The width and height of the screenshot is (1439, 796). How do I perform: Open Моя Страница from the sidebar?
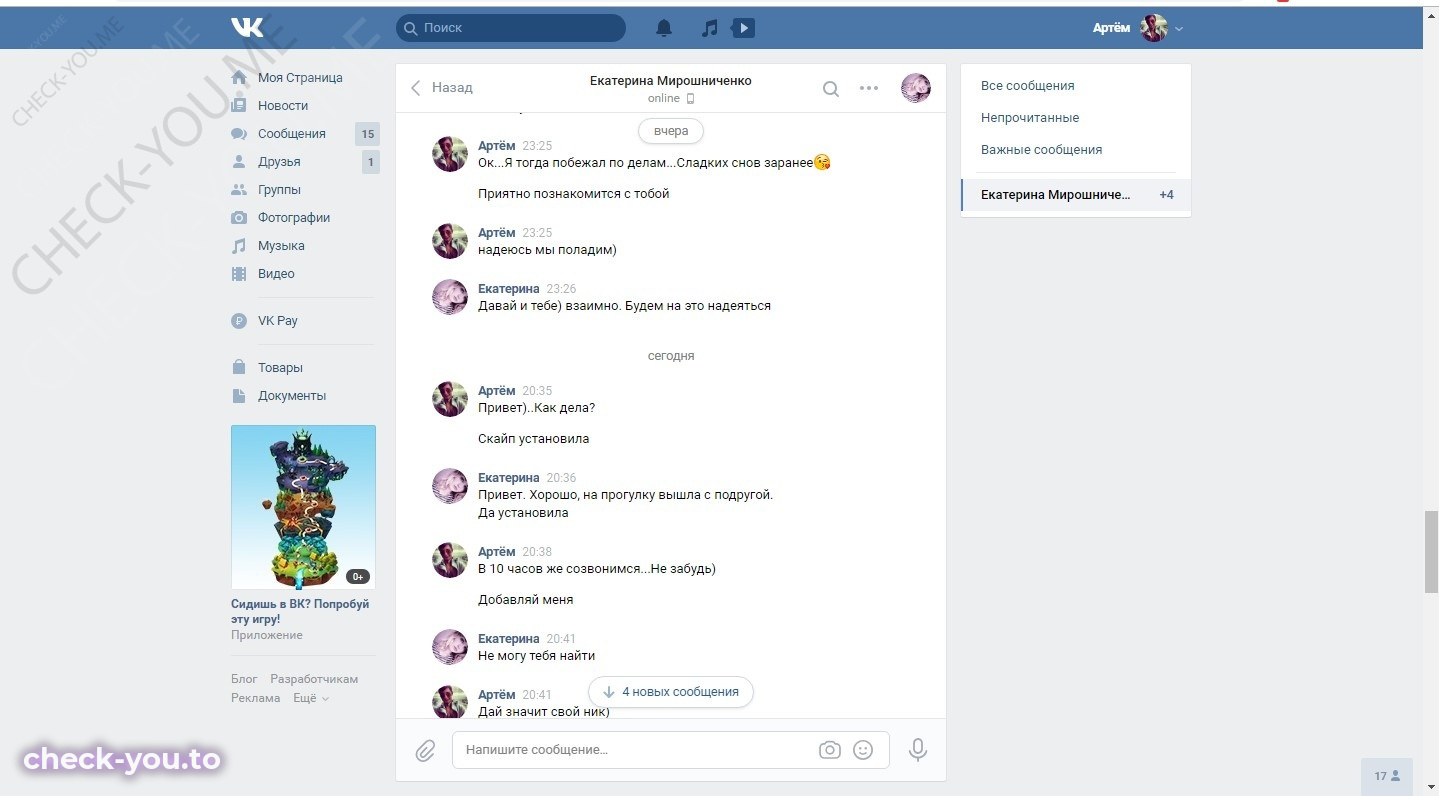coord(300,77)
